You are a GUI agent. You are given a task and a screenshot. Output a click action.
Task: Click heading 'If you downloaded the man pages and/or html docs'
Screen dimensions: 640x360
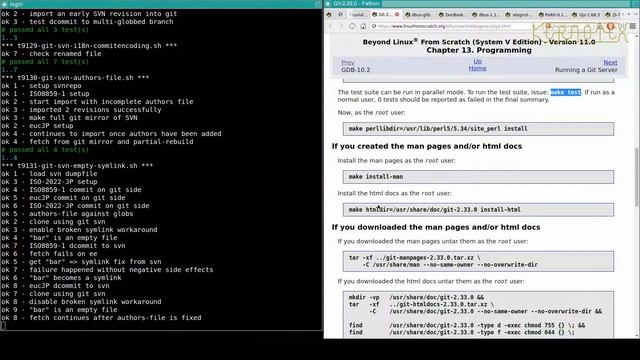436,227
